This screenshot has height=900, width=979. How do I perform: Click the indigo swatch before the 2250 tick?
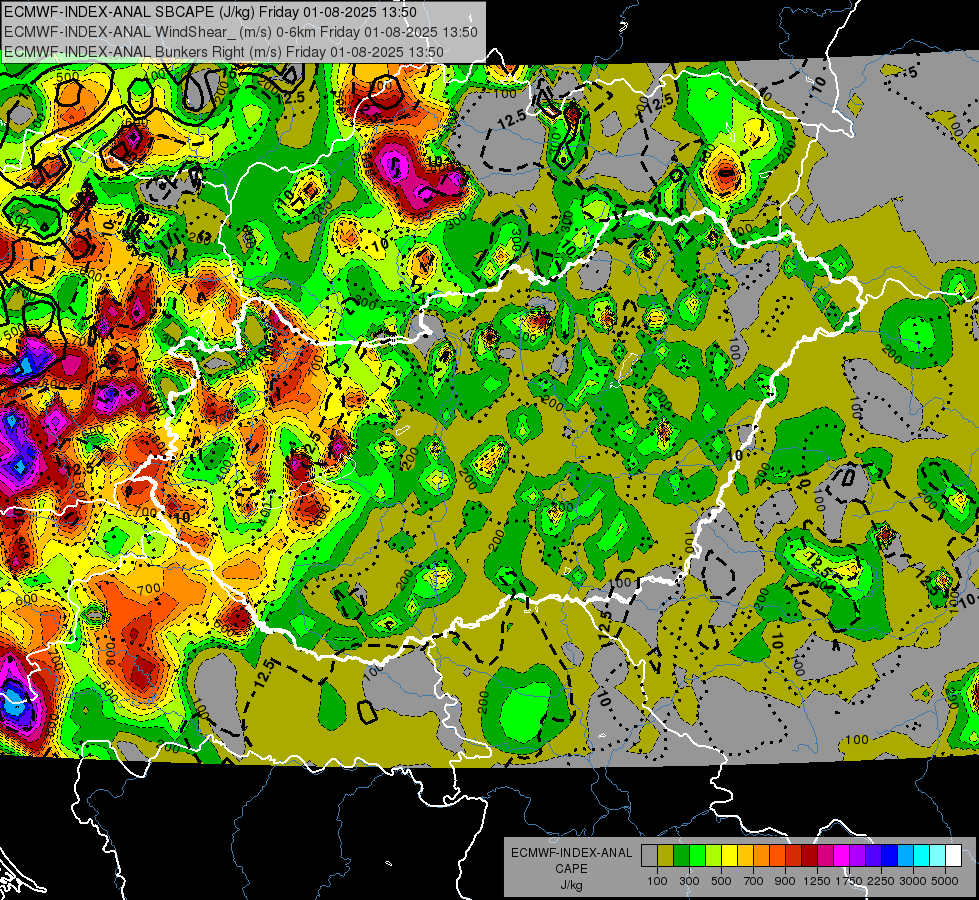click(873, 855)
